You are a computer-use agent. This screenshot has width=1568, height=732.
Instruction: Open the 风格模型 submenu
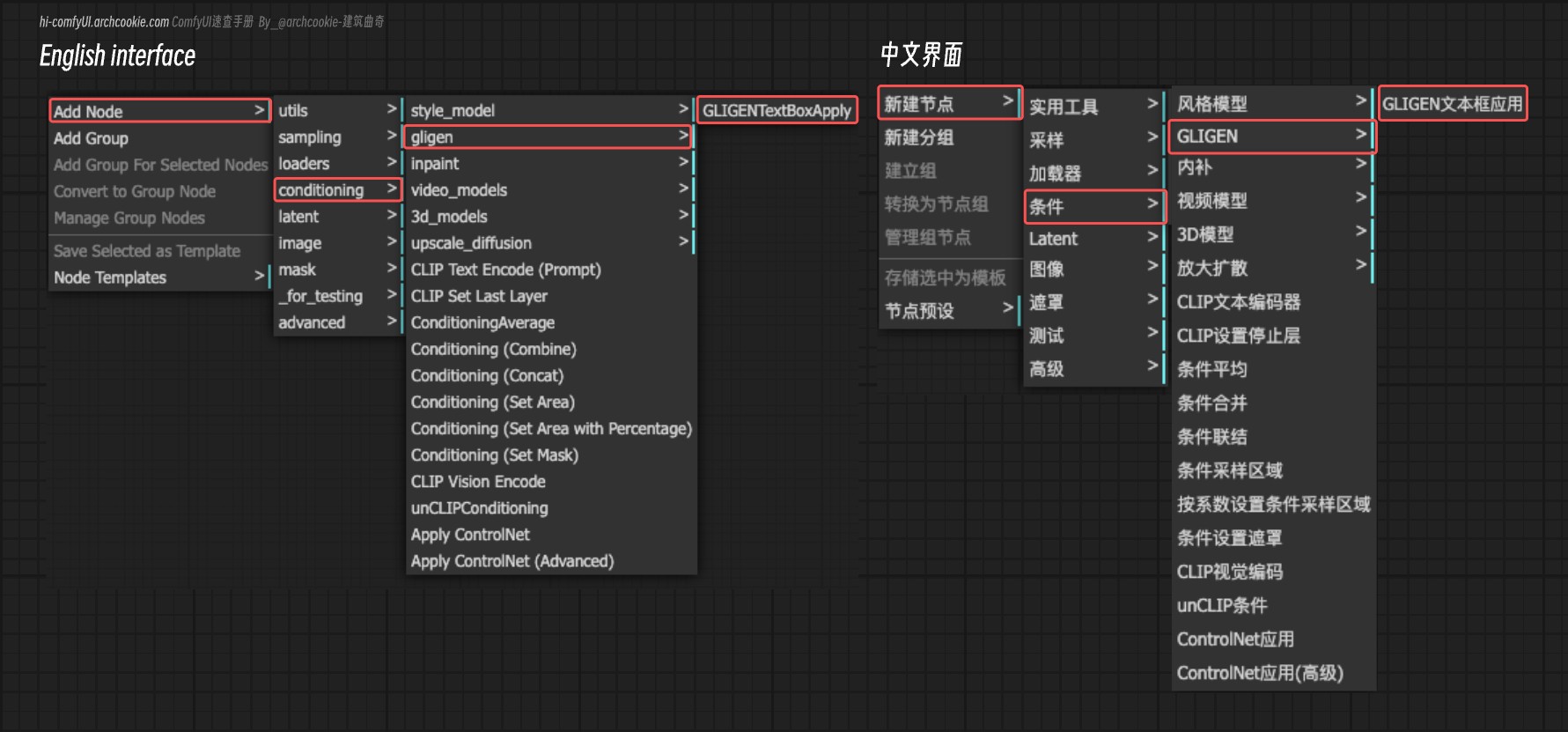[1272, 103]
